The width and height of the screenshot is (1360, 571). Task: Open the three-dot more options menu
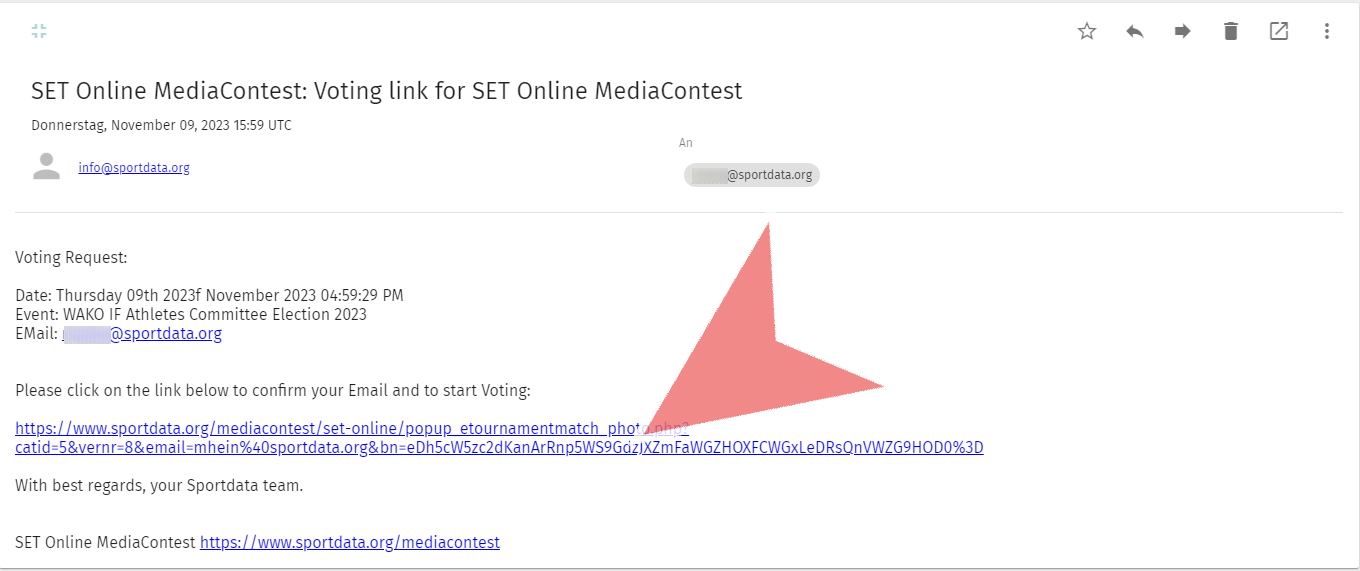[x=1327, y=31]
